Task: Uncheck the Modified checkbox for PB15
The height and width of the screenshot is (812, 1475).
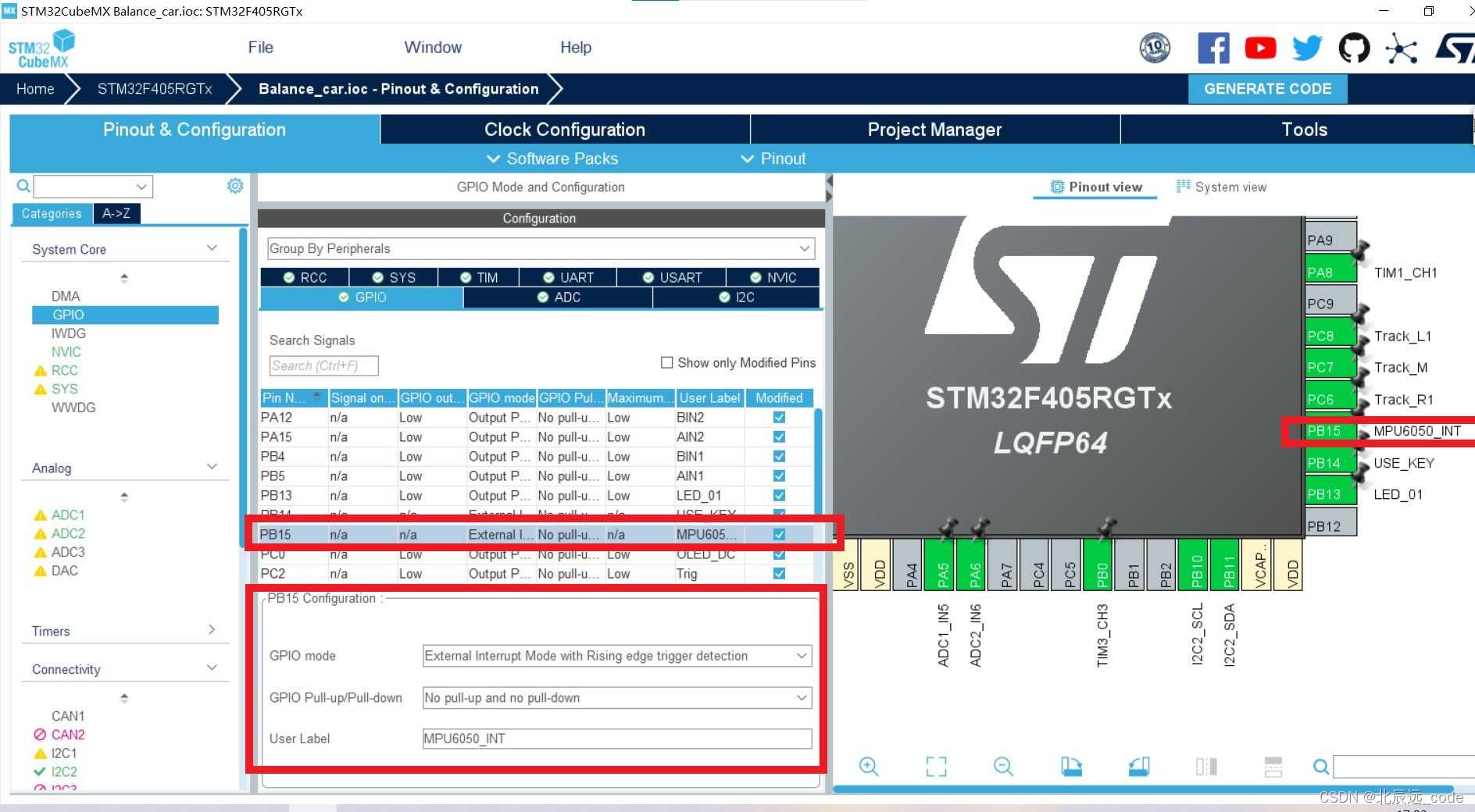Action: tap(778, 534)
